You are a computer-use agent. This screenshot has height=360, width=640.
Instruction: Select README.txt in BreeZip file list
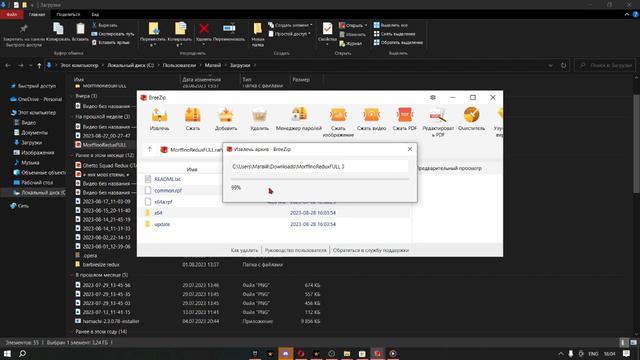tap(167, 179)
